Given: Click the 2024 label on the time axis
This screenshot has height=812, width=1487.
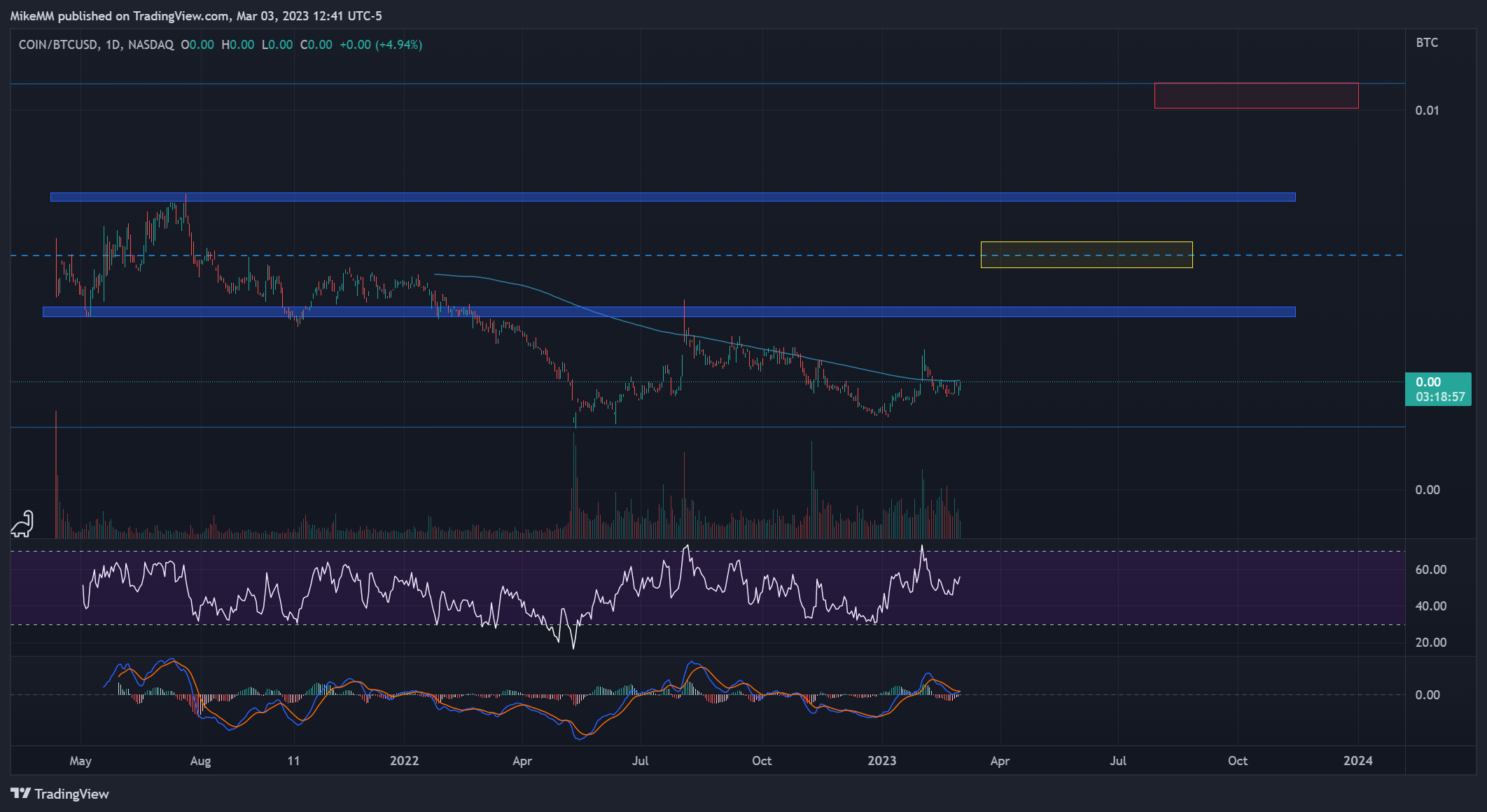Looking at the screenshot, I should 1358,761.
